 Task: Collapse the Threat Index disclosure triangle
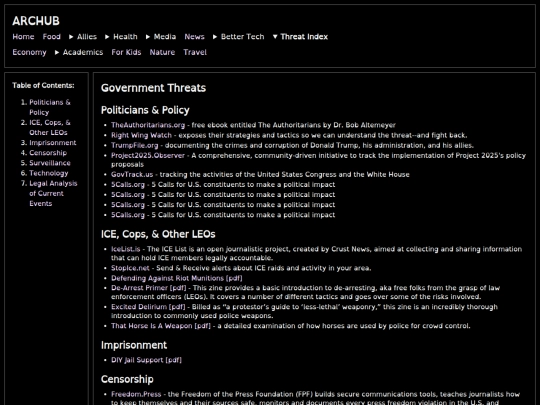click(275, 37)
